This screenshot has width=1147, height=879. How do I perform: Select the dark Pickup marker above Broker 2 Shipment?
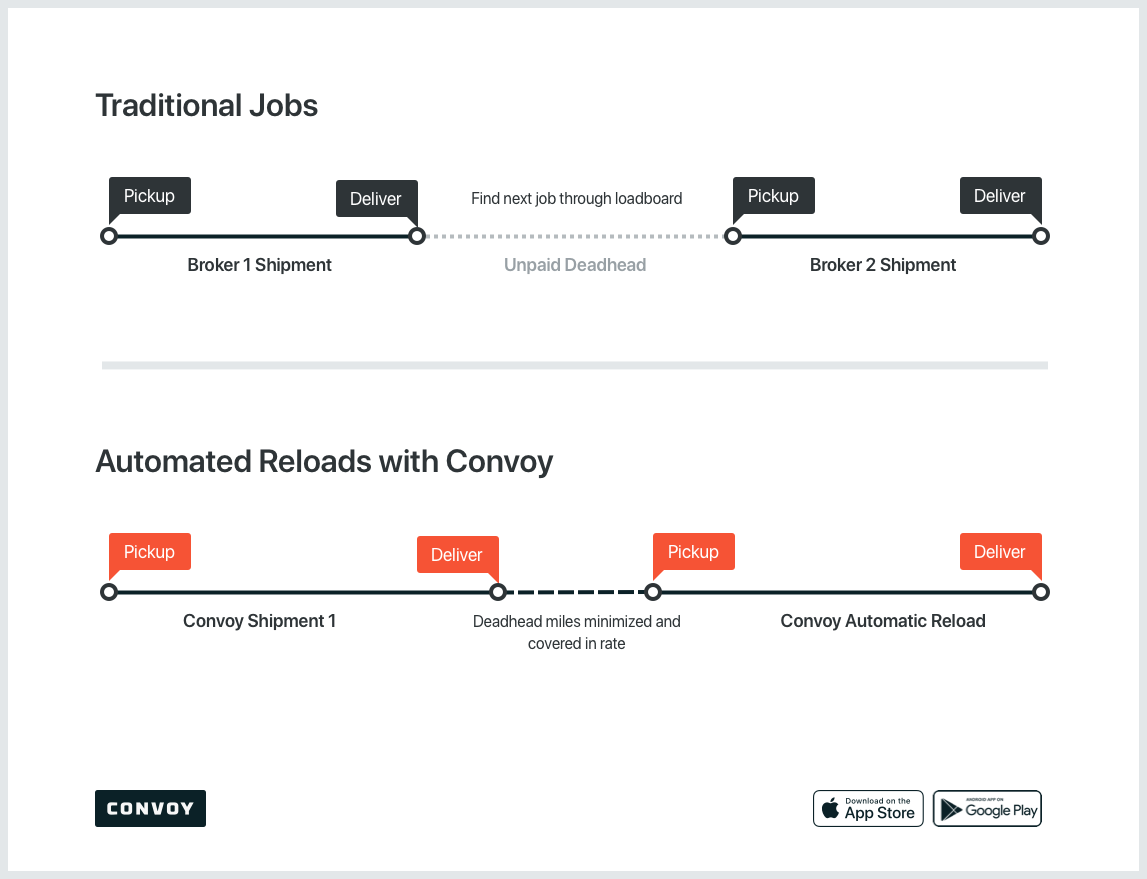[773, 196]
